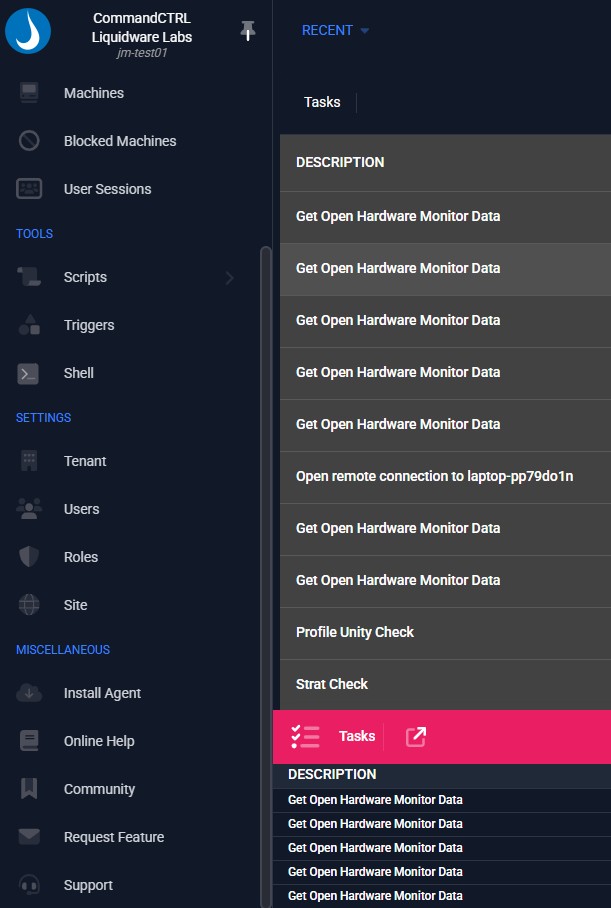Switch to the Tasks tab at top

point(322,102)
